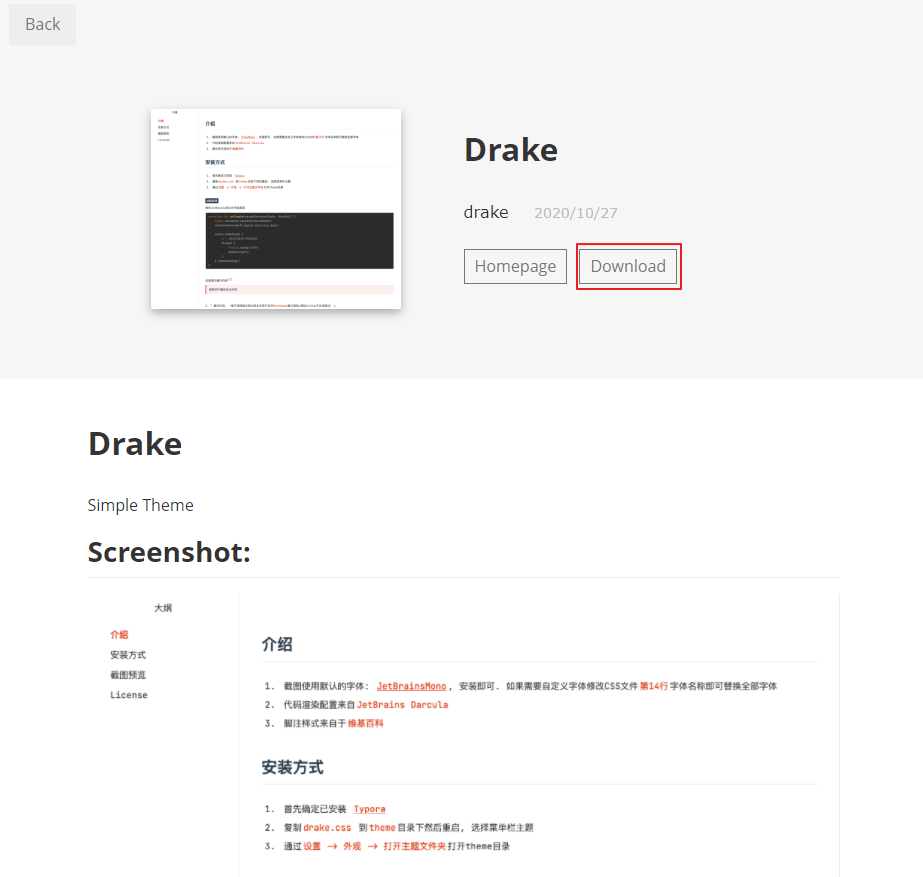Open the 维基百科 link
Screen dimensions: 923x877
[366, 723]
